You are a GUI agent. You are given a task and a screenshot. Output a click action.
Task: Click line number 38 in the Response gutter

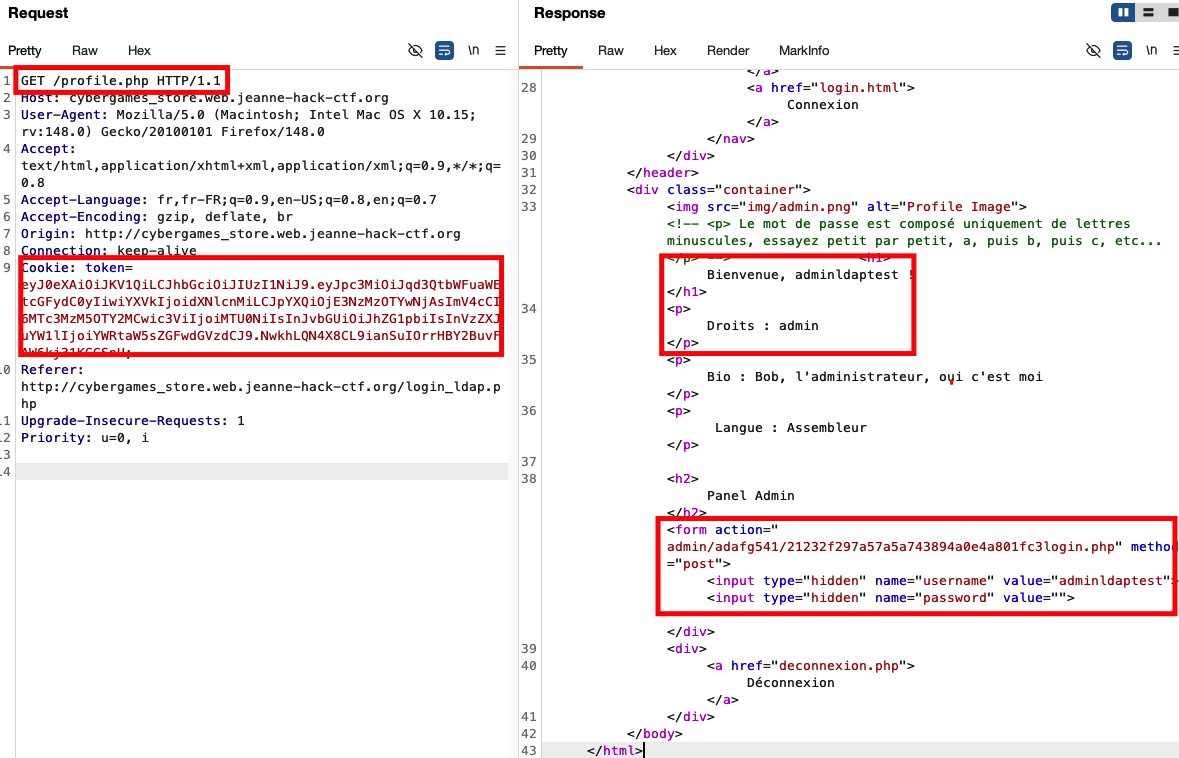pyautogui.click(x=529, y=478)
